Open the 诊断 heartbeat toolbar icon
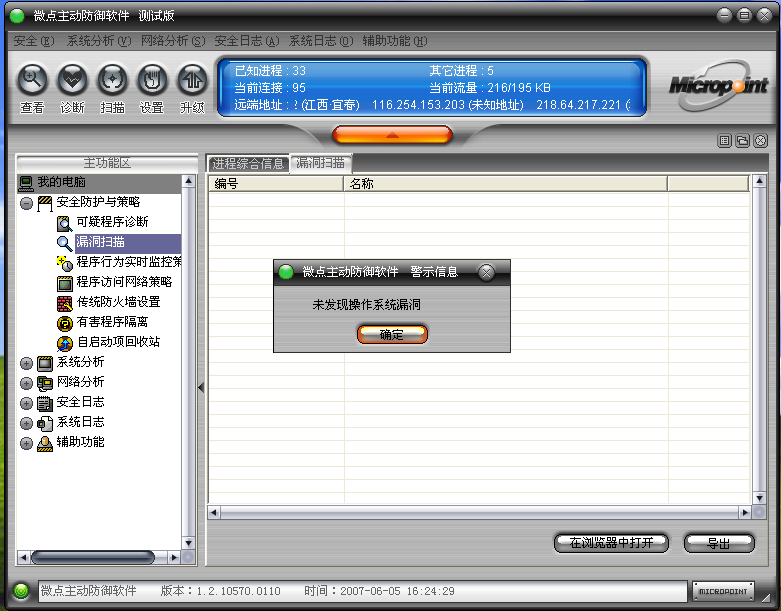 coord(72,80)
